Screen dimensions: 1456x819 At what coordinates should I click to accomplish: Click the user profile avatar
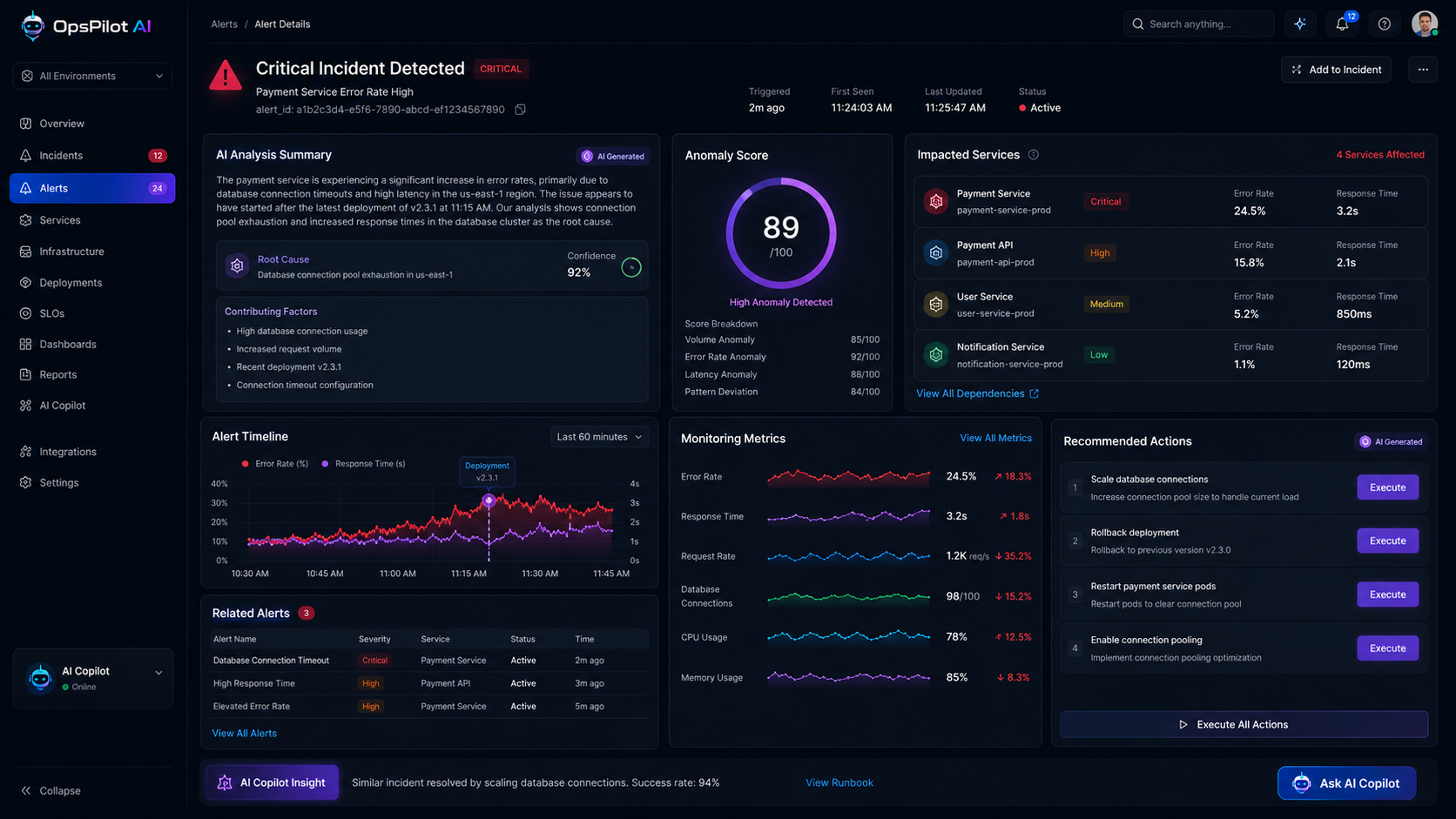click(x=1425, y=23)
